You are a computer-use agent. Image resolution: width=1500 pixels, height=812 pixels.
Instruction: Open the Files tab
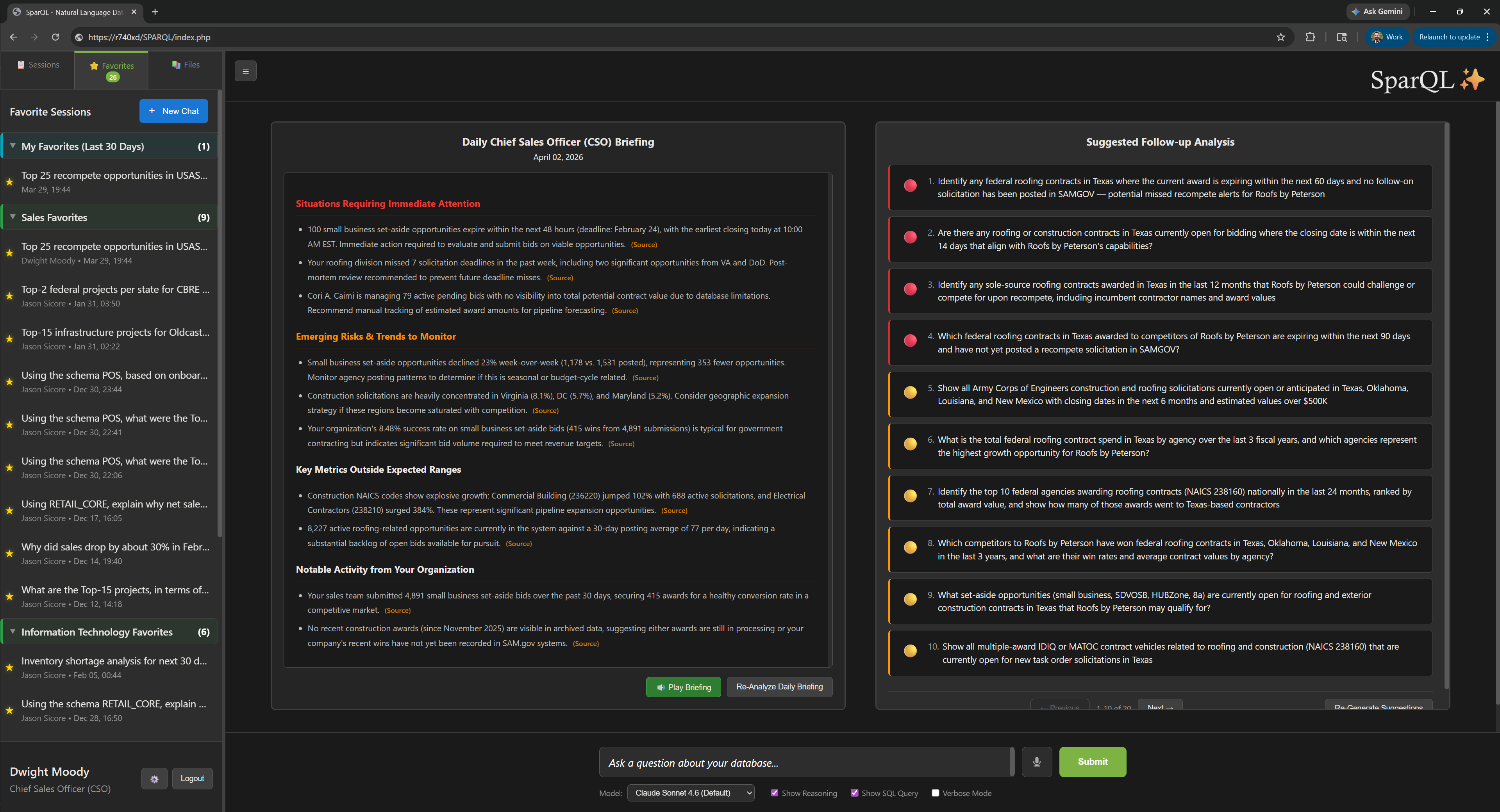185,65
